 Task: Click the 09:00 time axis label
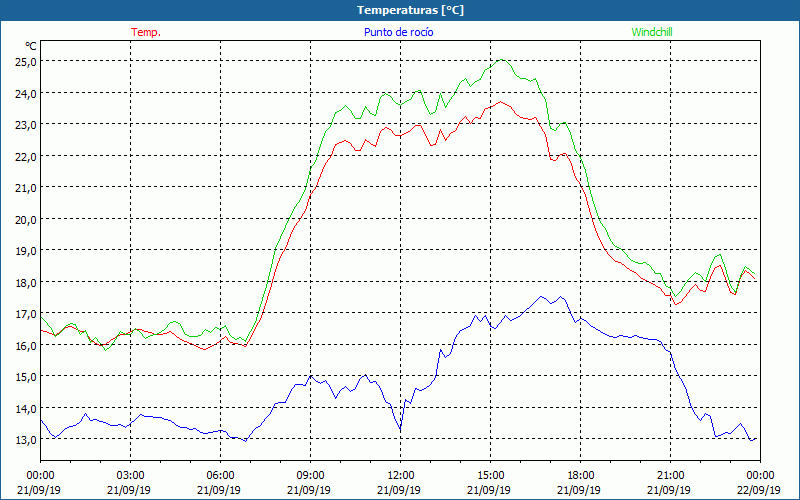pyautogui.click(x=310, y=476)
